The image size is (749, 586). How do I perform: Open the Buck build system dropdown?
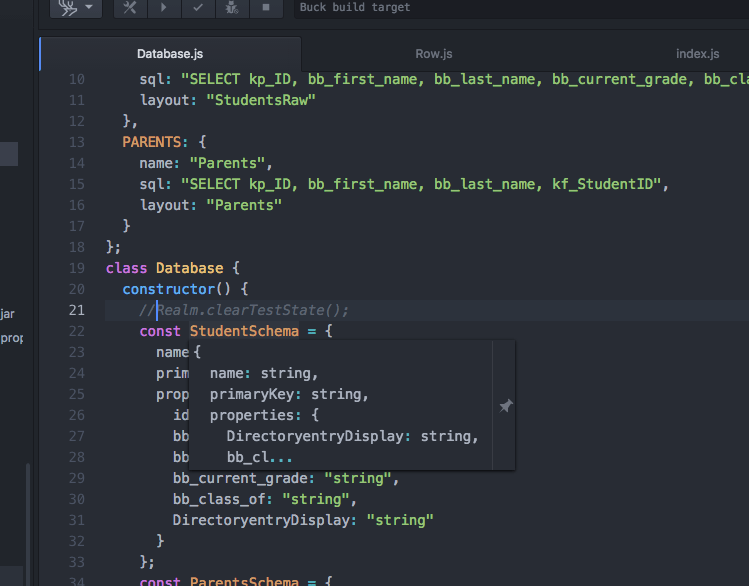pyautogui.click(x=76, y=8)
